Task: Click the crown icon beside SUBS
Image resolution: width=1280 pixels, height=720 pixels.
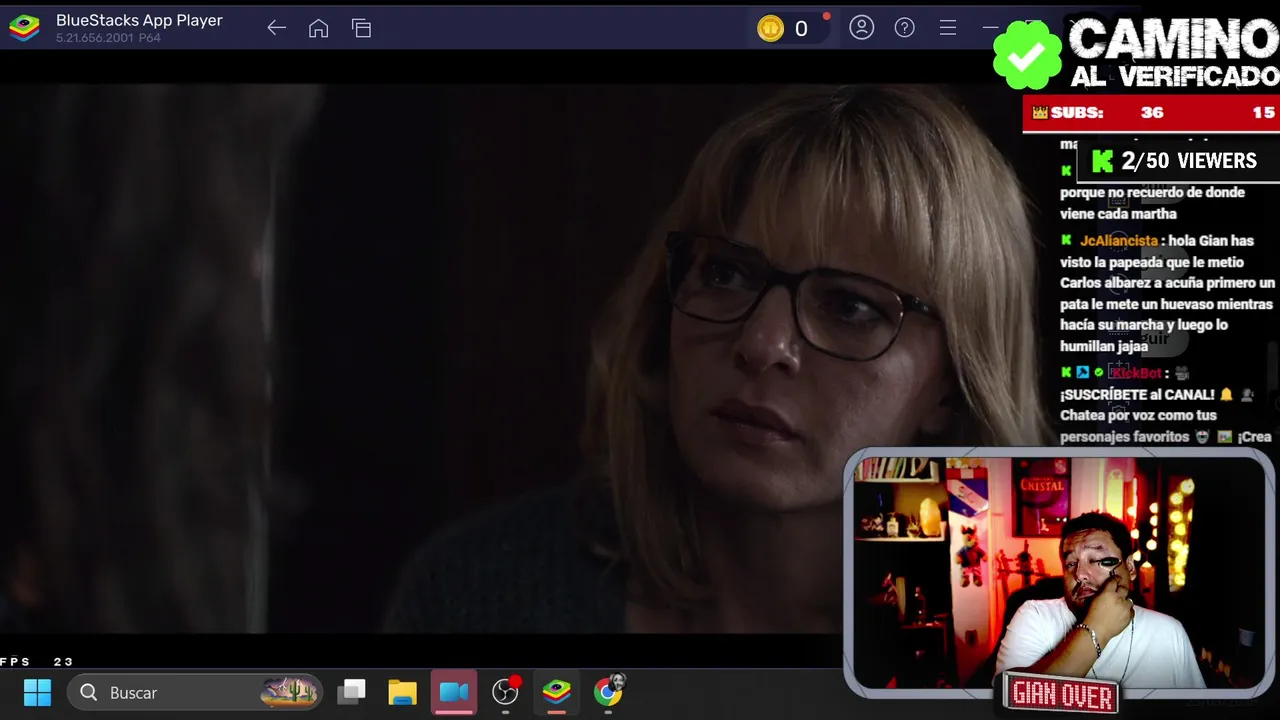Action: pyautogui.click(x=1040, y=113)
